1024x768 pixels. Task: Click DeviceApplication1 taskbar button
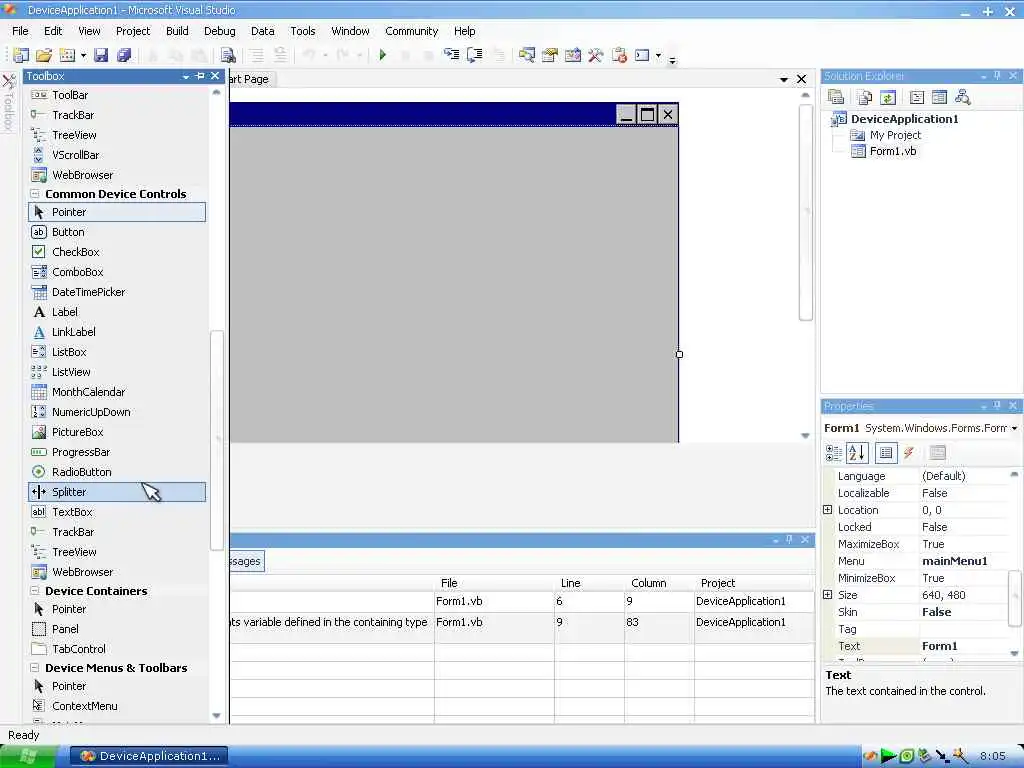coord(150,756)
